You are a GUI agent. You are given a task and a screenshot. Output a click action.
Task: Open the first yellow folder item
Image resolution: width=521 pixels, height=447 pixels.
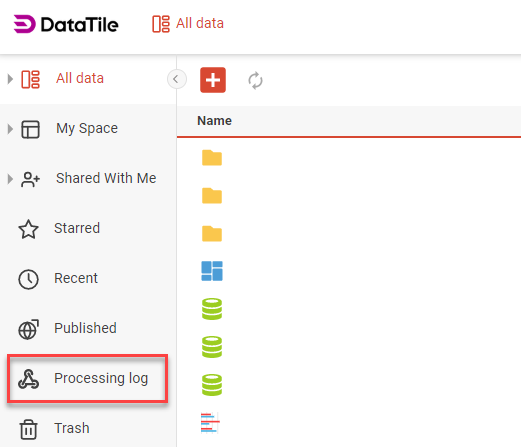coord(212,158)
